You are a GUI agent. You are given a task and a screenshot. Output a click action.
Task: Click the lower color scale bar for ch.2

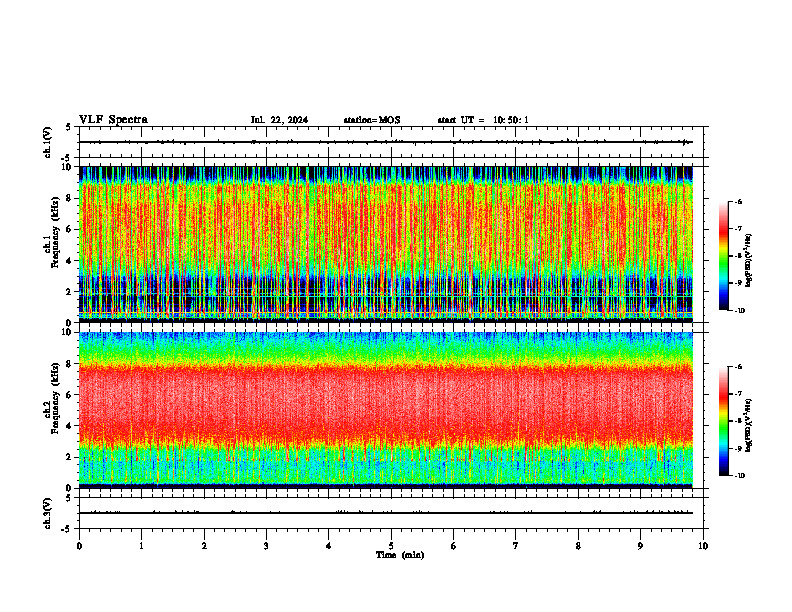click(724, 421)
